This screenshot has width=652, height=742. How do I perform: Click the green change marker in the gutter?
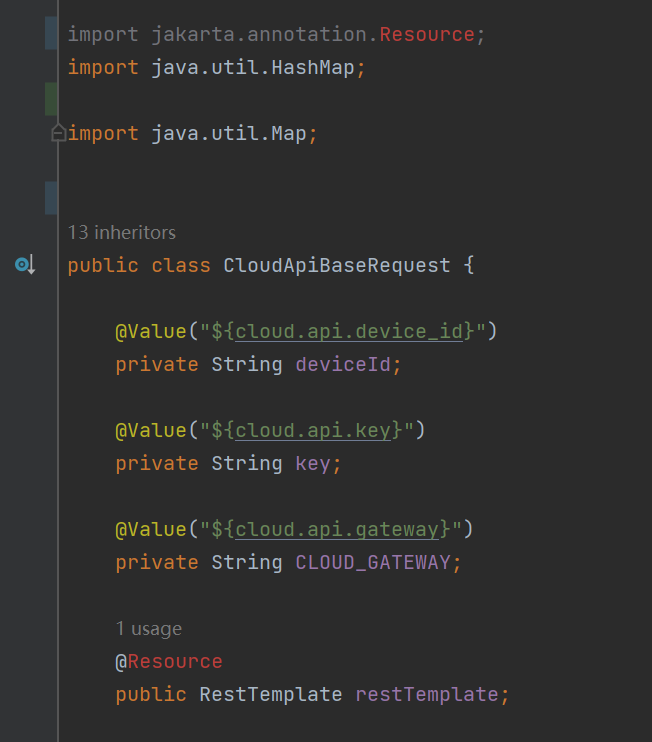(51, 99)
